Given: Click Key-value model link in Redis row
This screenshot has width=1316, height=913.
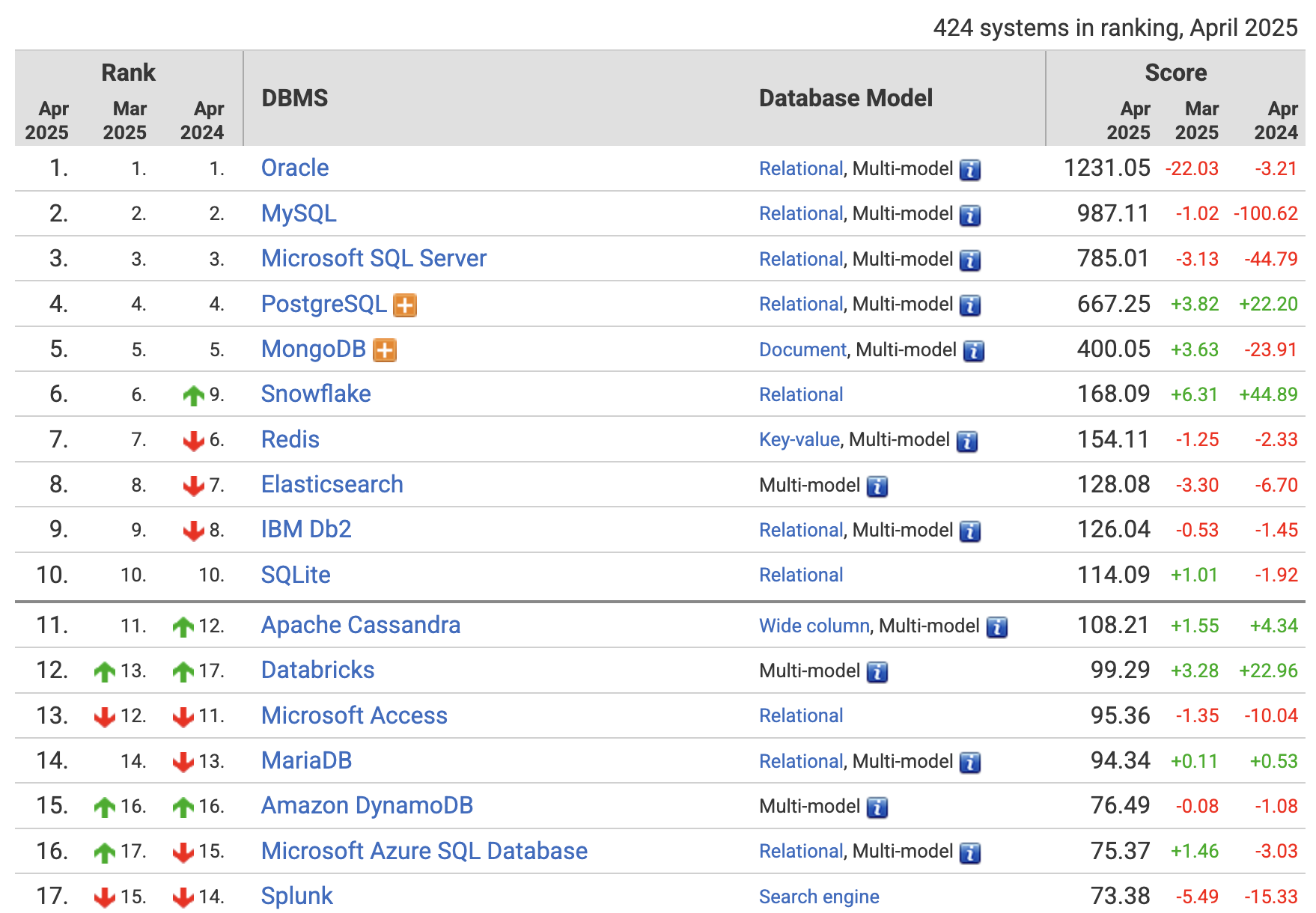Looking at the screenshot, I should [799, 439].
